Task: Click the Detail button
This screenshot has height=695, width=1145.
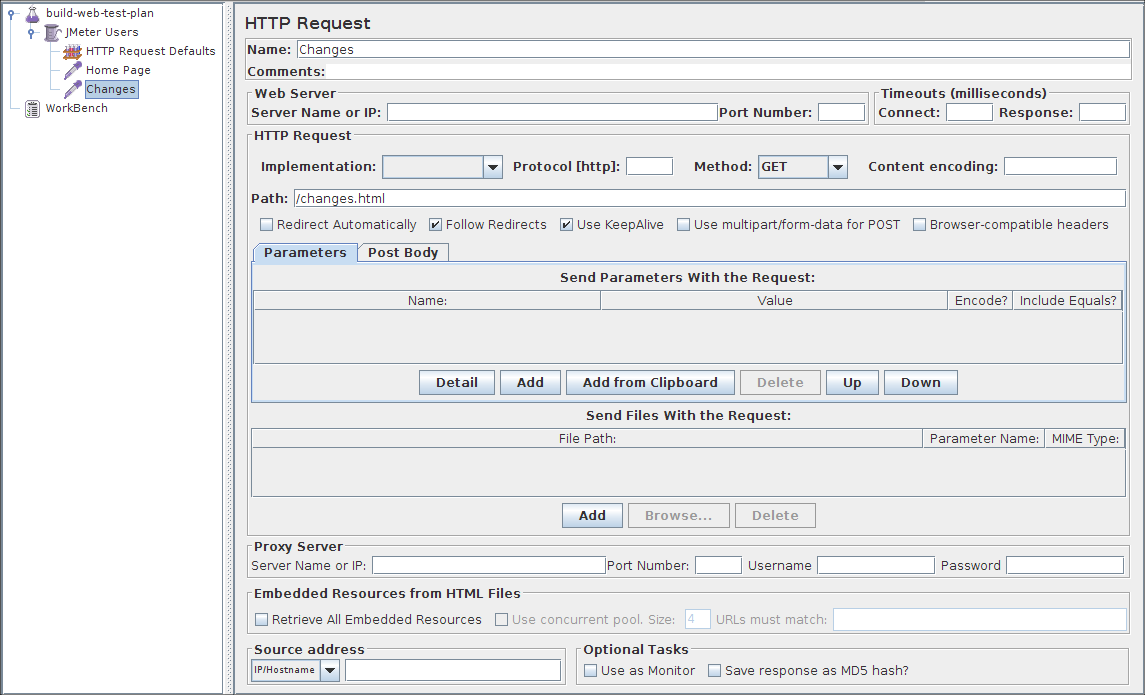Action: 457,382
